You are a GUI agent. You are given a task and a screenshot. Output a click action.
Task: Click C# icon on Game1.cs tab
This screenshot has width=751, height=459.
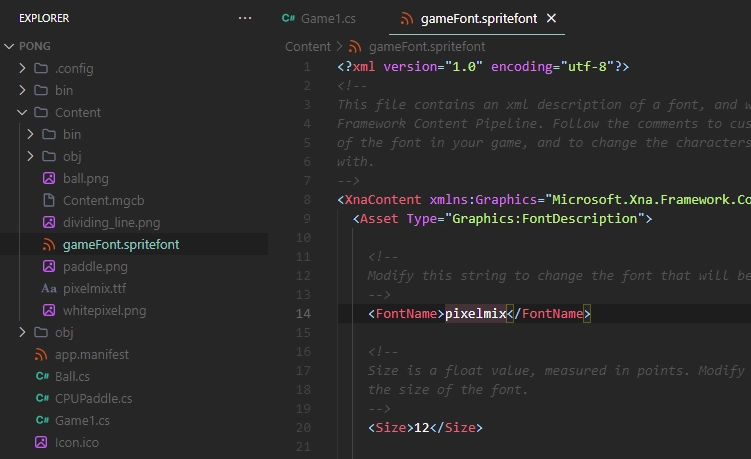[288, 18]
